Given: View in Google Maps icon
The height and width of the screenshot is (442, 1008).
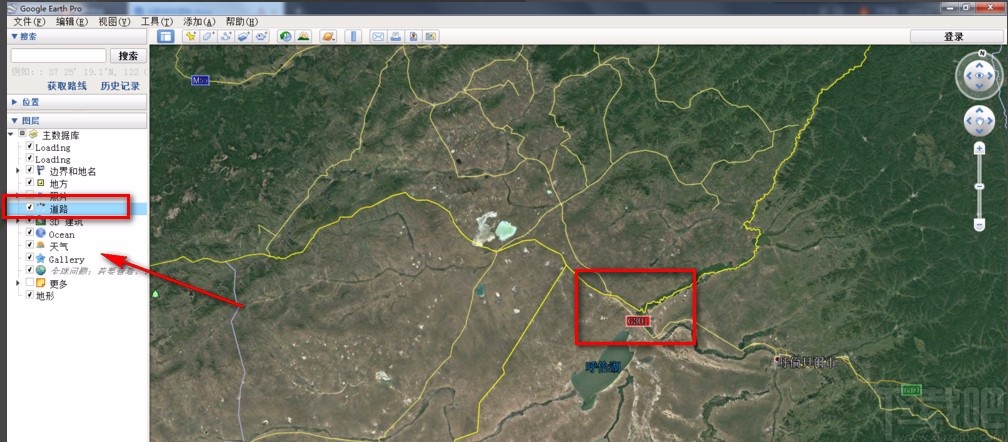Looking at the screenshot, I should [430, 37].
